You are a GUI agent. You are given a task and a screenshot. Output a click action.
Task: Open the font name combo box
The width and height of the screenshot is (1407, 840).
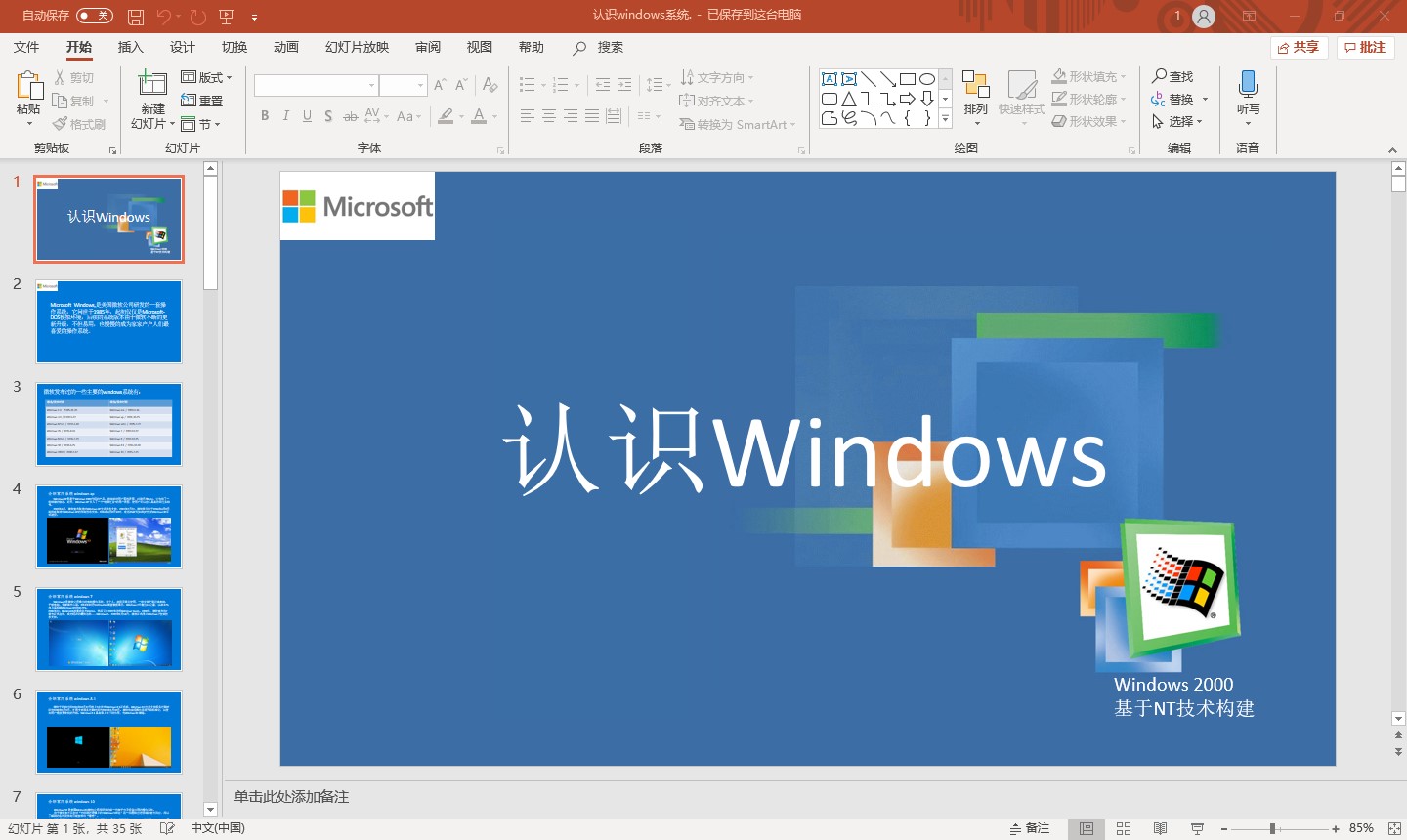tap(316, 85)
